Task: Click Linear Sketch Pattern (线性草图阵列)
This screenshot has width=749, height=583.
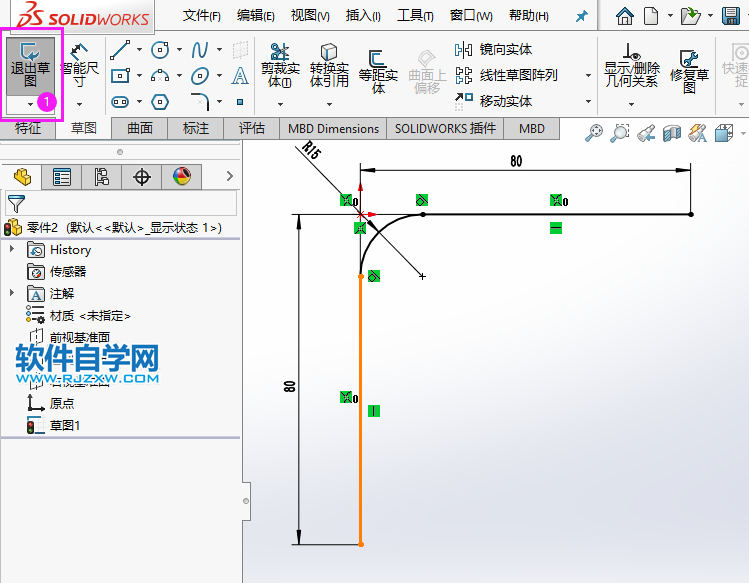Action: (x=506, y=75)
